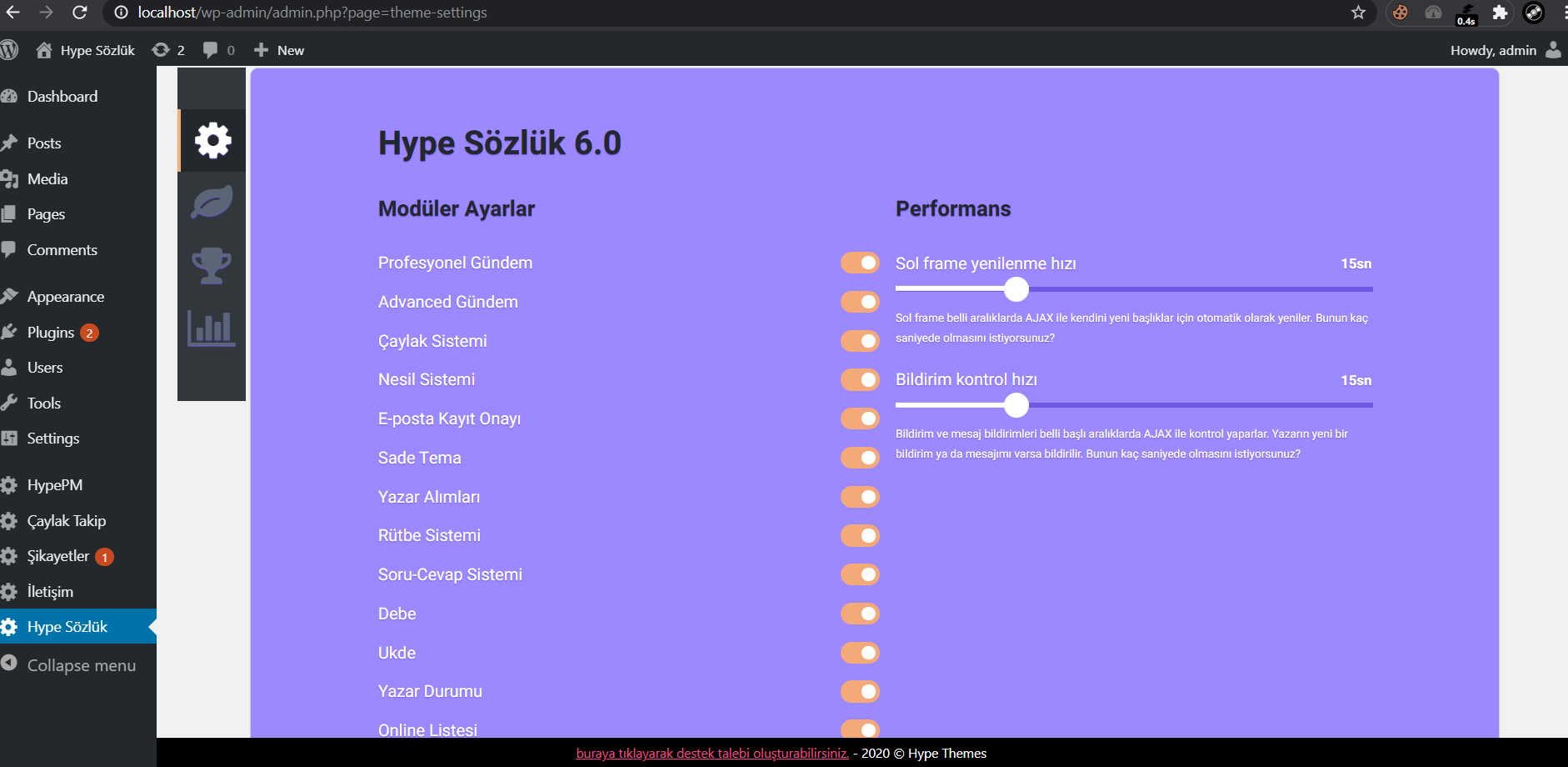Open the comments bubble icon in admin bar
Screen dimensions: 1568x767
pos(219,50)
